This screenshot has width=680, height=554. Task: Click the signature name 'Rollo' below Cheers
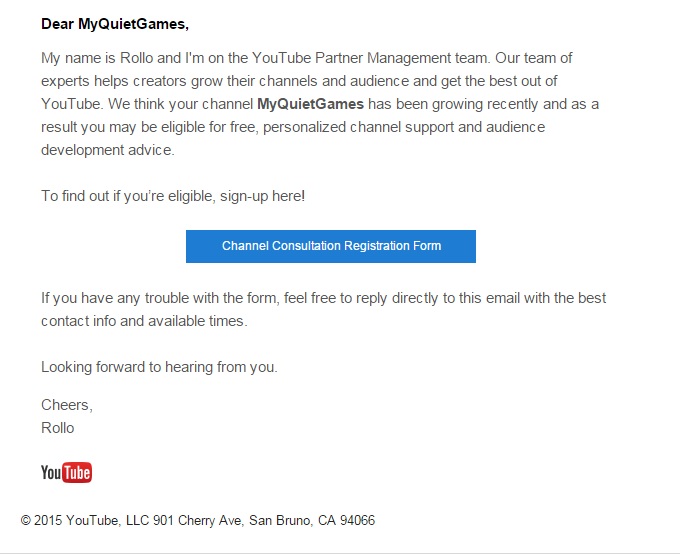point(58,428)
